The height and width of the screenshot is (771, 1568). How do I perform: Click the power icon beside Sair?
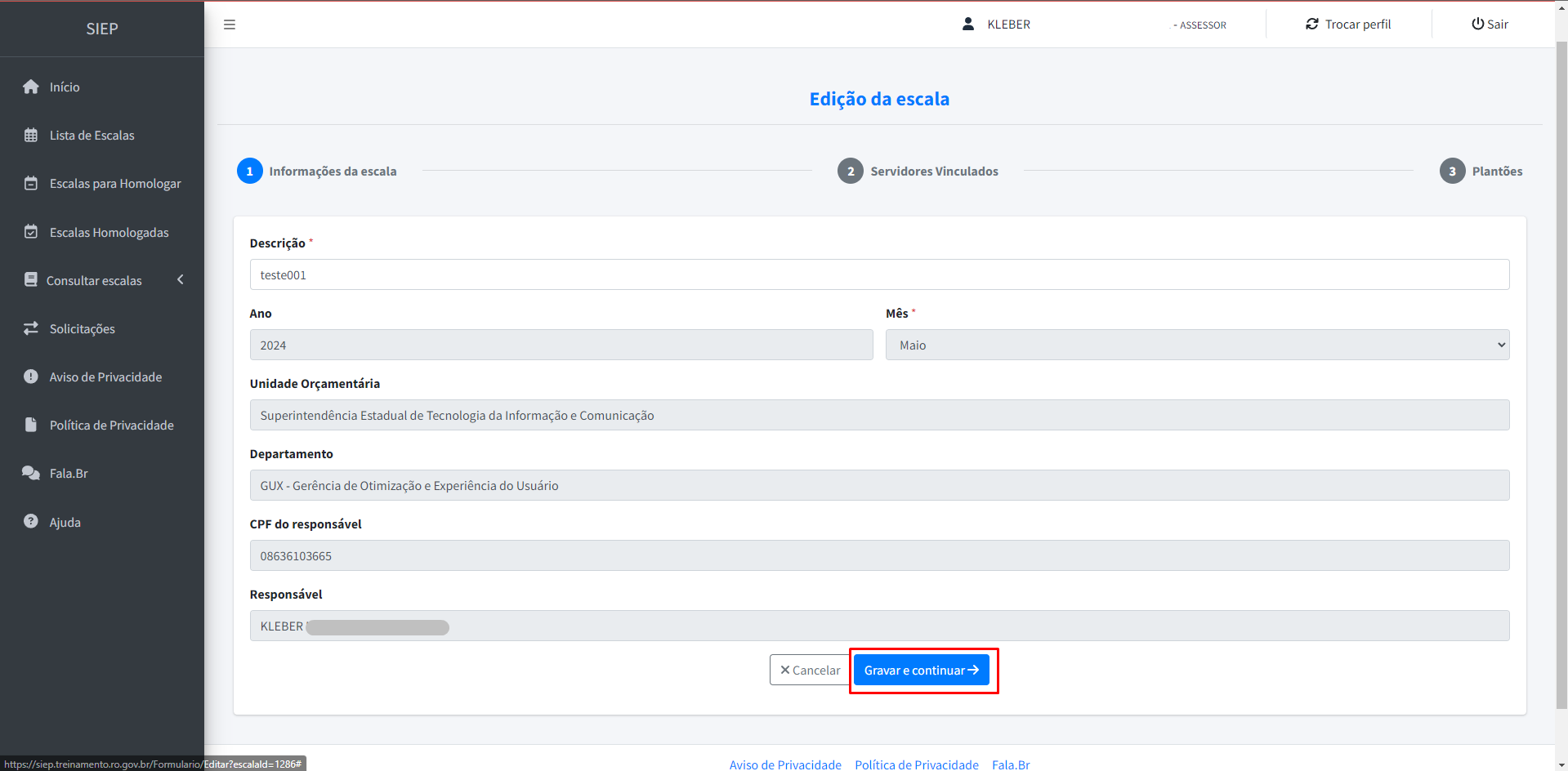click(1477, 24)
